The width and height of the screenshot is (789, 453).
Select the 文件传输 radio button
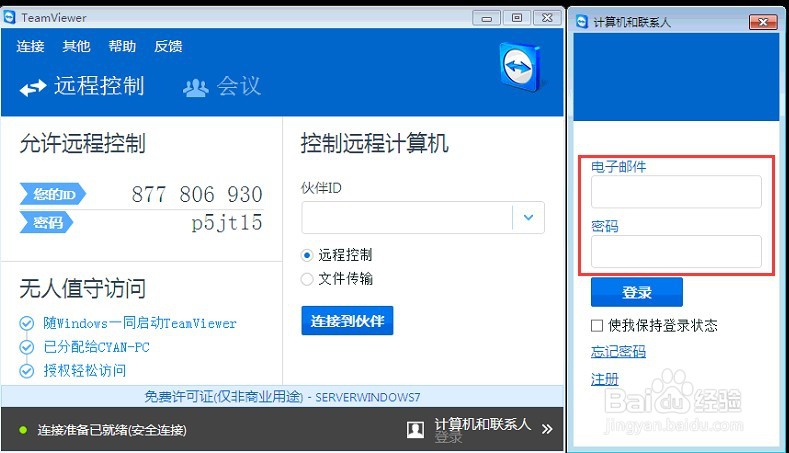(x=307, y=279)
